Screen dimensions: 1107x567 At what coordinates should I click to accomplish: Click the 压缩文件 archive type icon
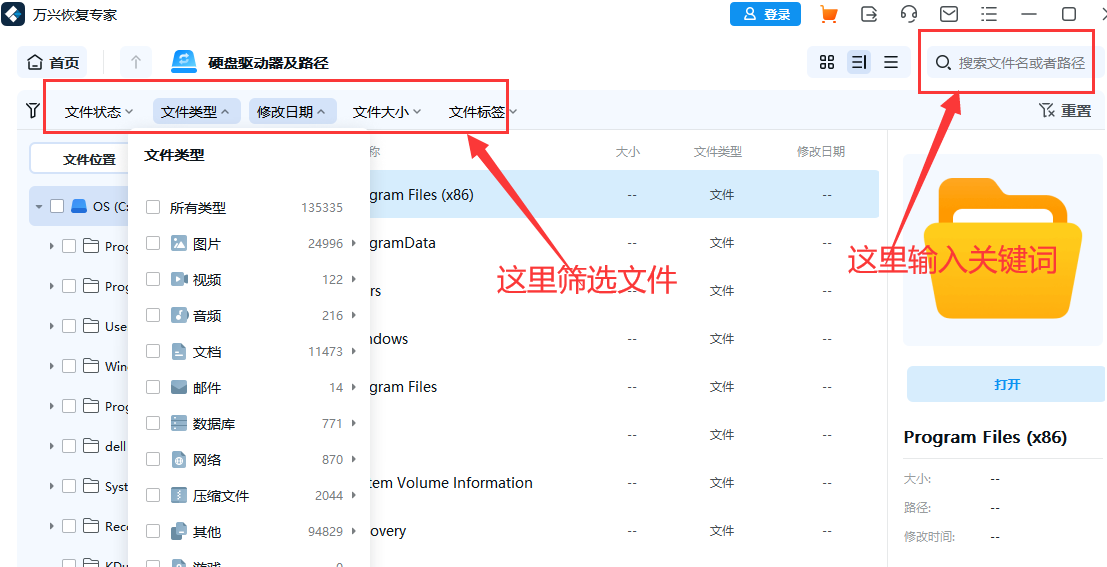179,496
